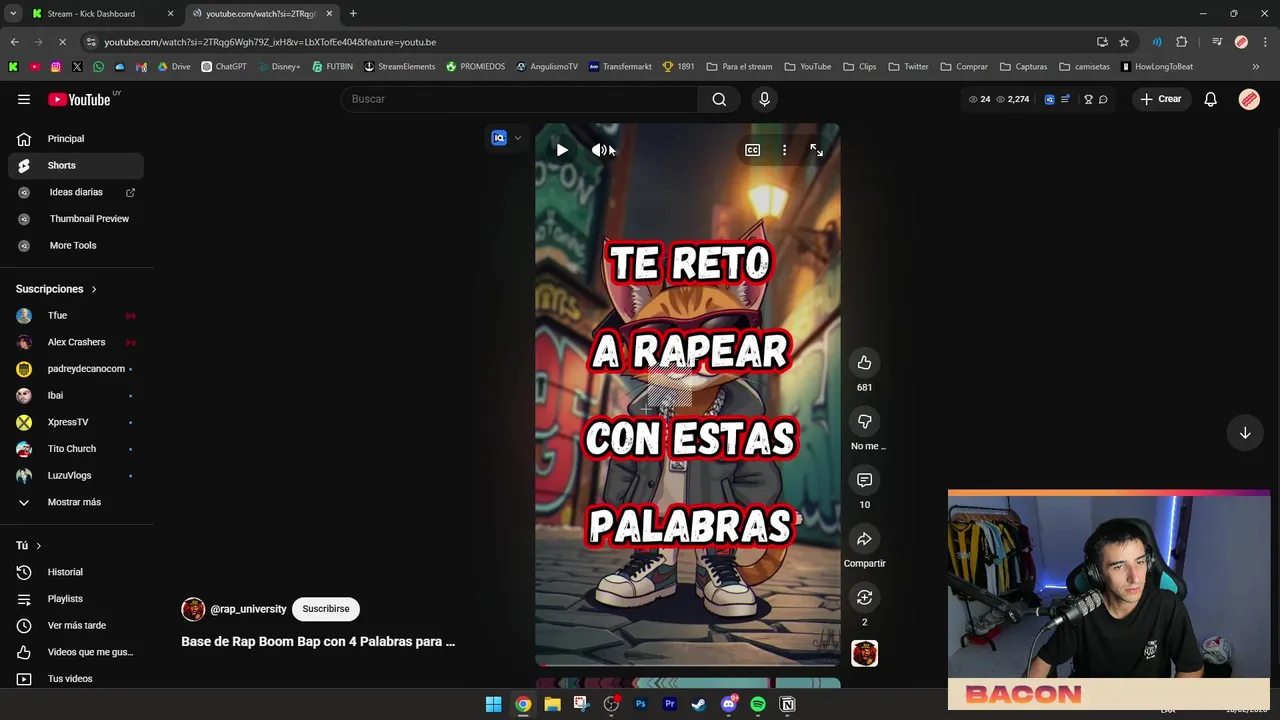Open the three-dot more options on Short
The image size is (1280, 720).
point(784,150)
